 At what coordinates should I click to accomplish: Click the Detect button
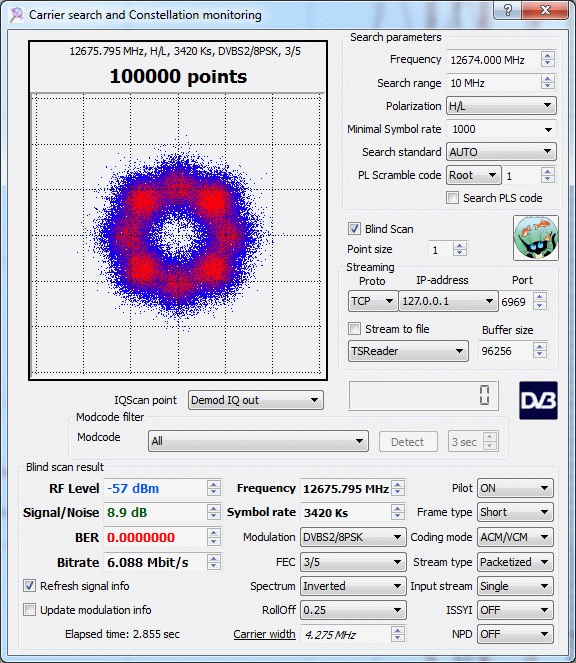(408, 442)
